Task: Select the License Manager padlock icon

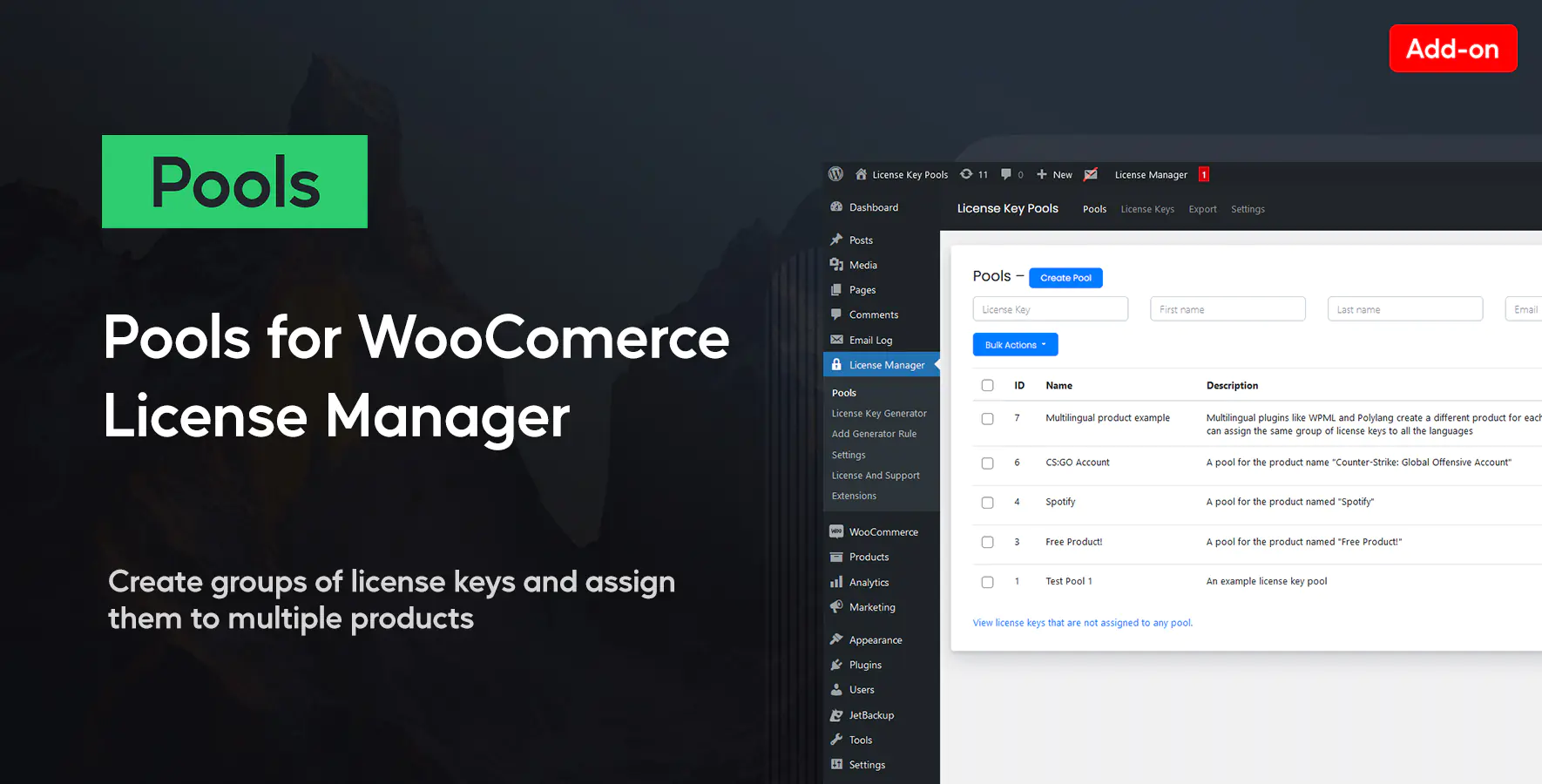Action: pos(836,364)
